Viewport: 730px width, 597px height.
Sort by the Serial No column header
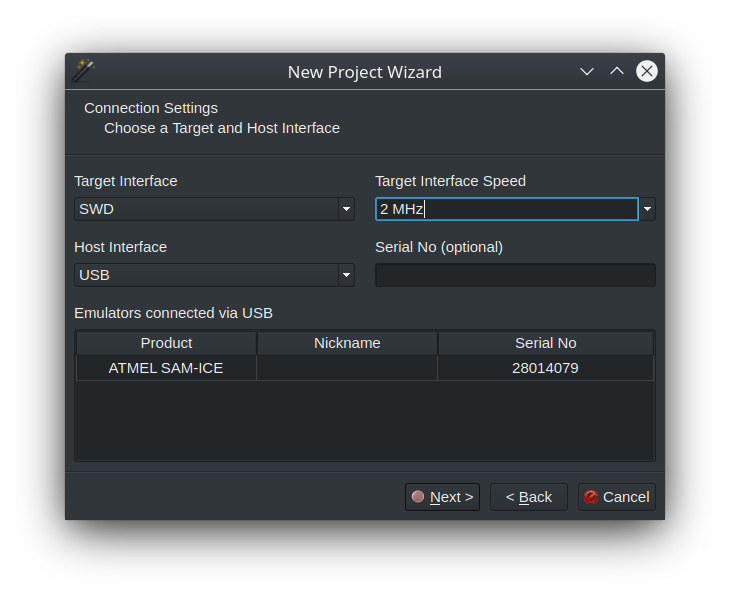point(545,343)
